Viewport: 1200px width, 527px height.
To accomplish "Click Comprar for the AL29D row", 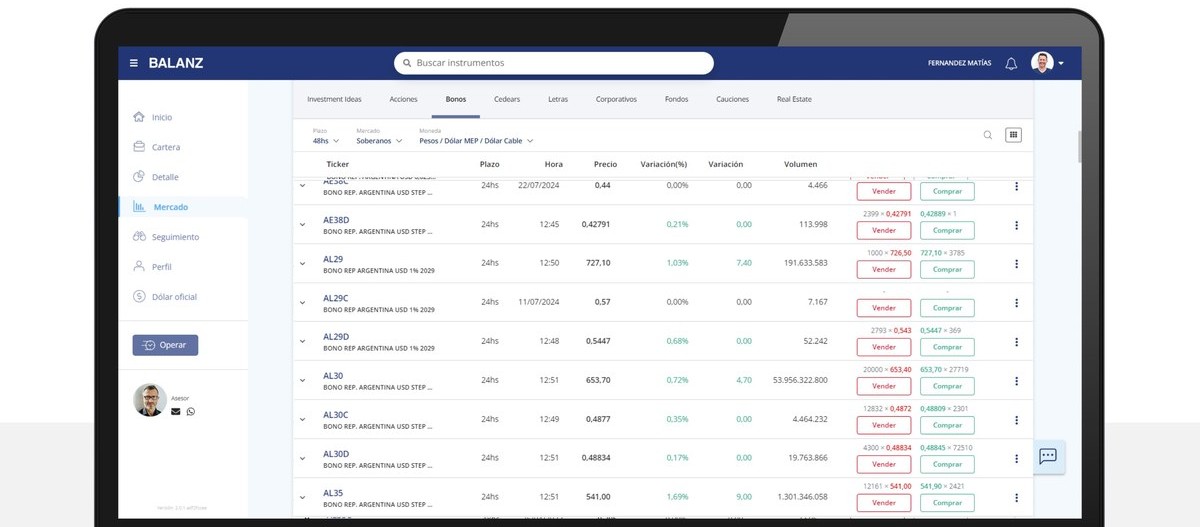I will tap(947, 347).
